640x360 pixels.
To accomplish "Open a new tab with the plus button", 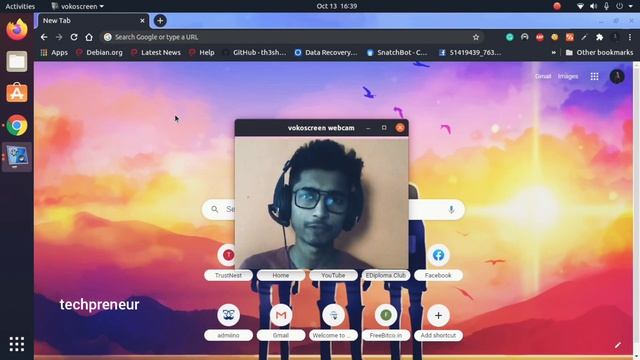I will pos(160,20).
